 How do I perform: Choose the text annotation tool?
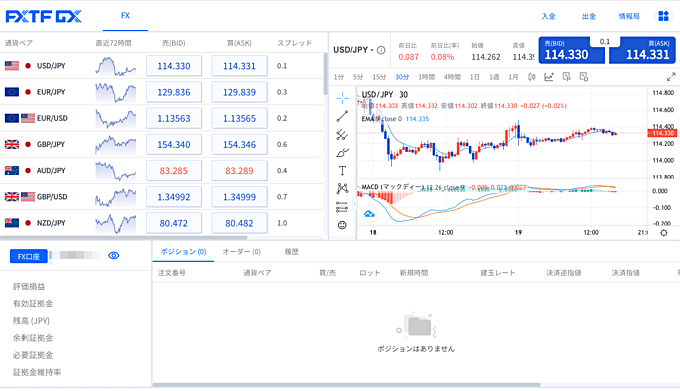point(342,171)
